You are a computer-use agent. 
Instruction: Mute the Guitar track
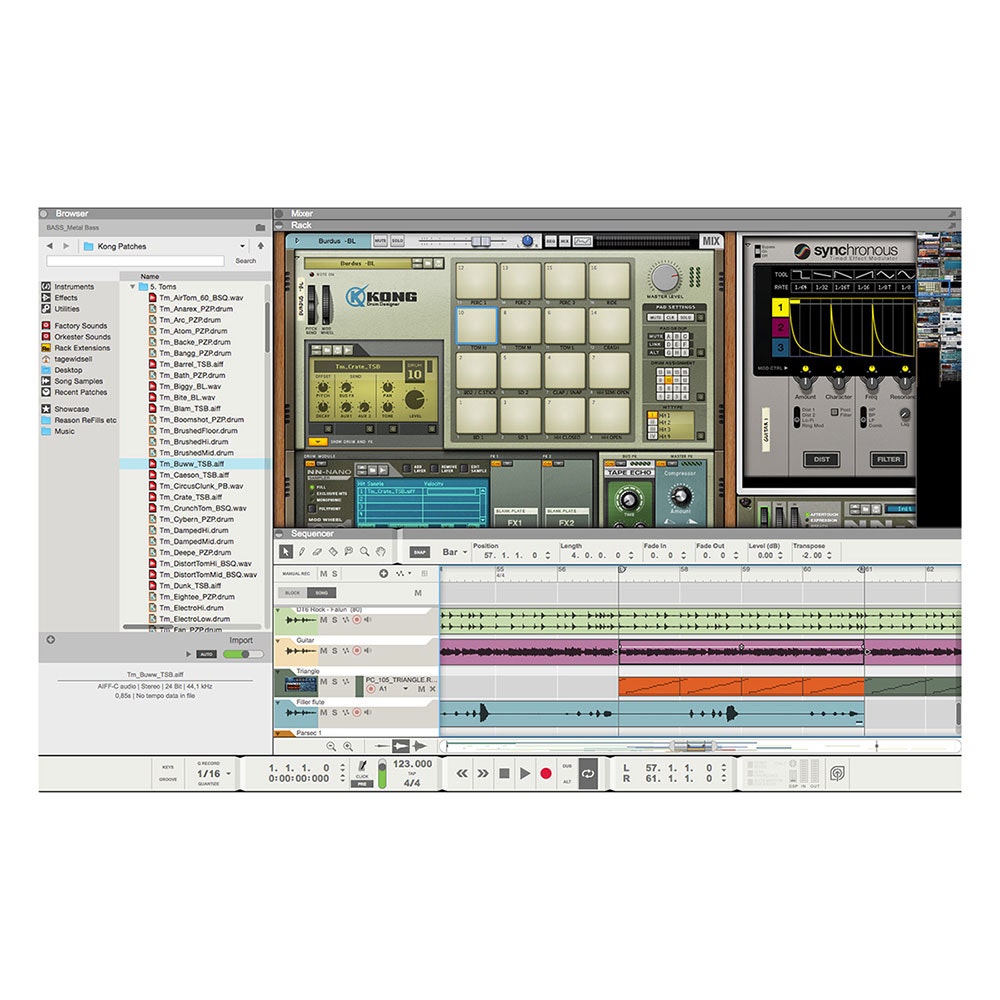click(x=323, y=651)
